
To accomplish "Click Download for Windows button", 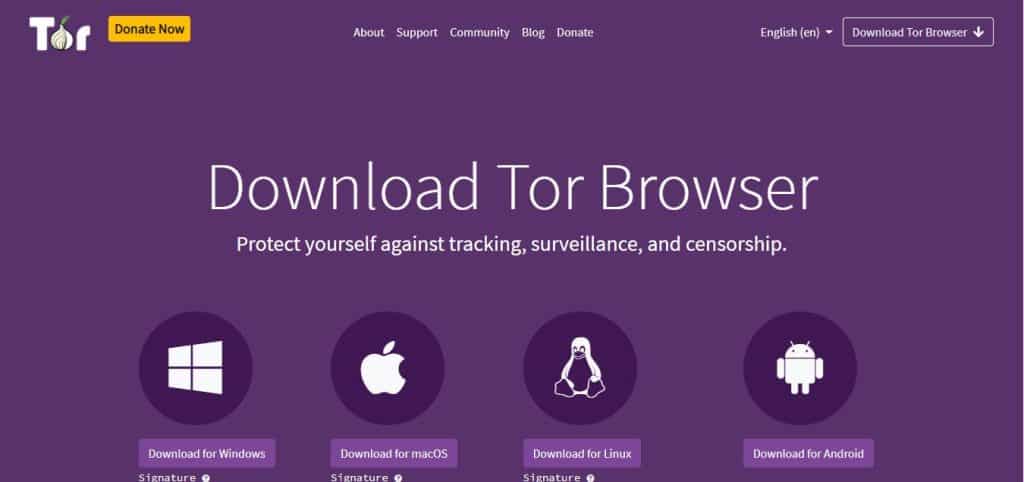I will pos(207,453).
